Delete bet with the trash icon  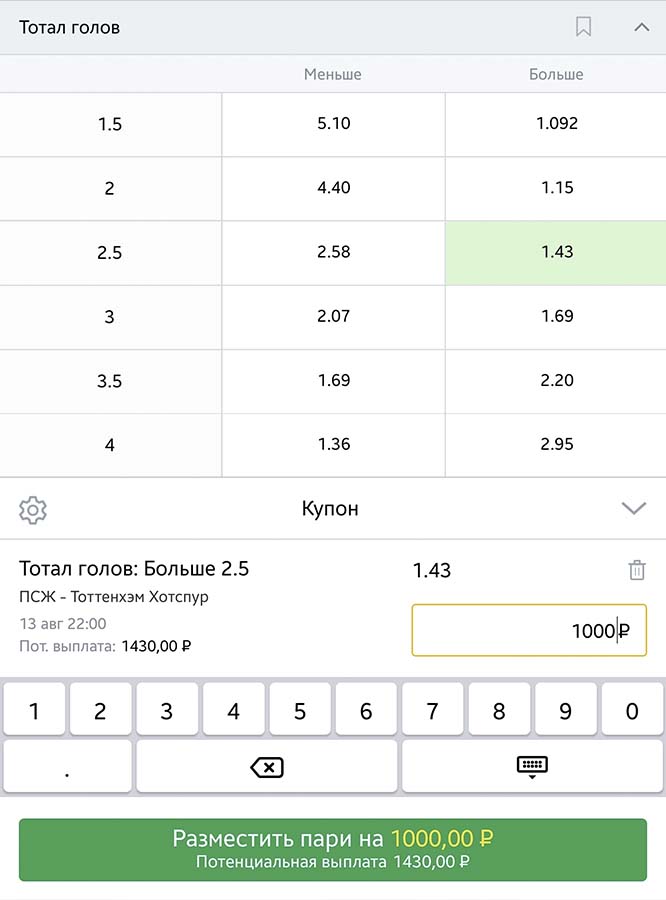637,570
